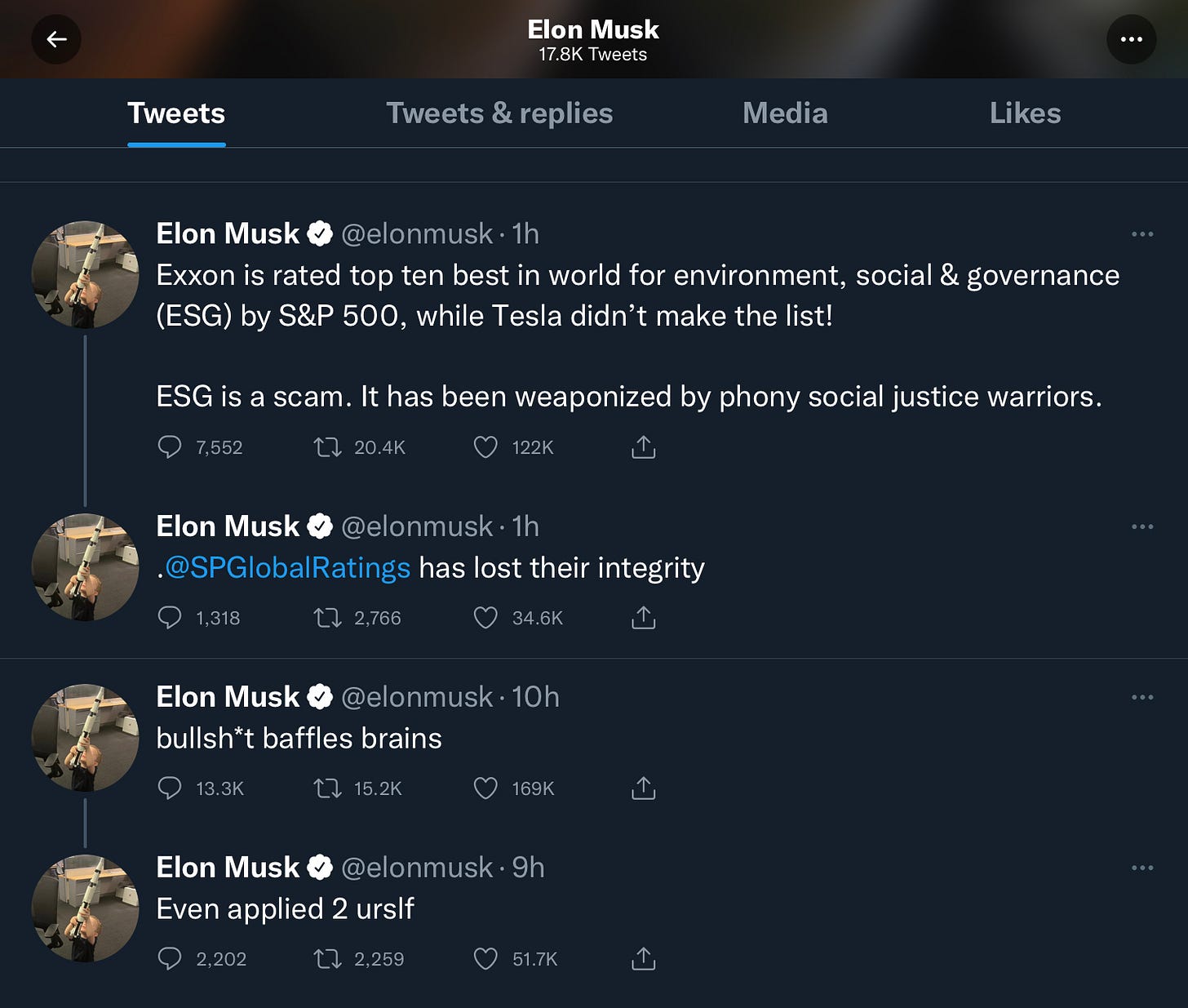This screenshot has width=1188, height=1008.
Task: Reply to 'bullsh*t baffles brains' tweet
Action: coord(169,788)
